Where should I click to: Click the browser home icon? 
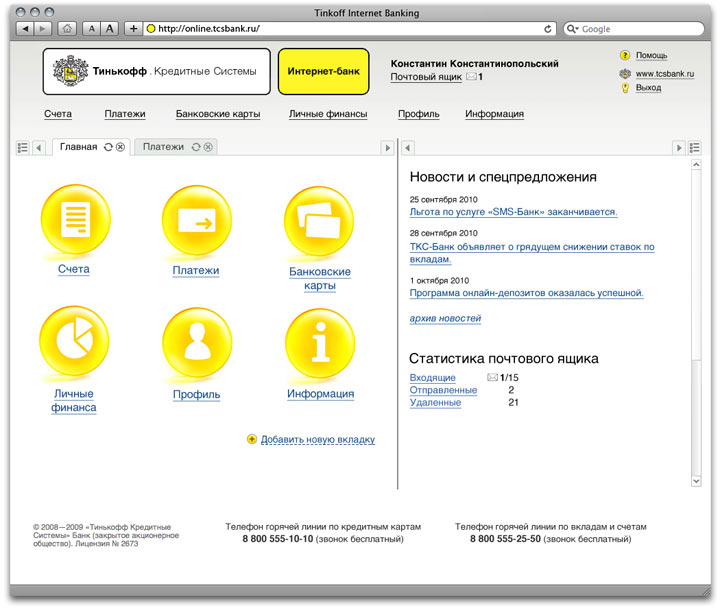point(68,29)
